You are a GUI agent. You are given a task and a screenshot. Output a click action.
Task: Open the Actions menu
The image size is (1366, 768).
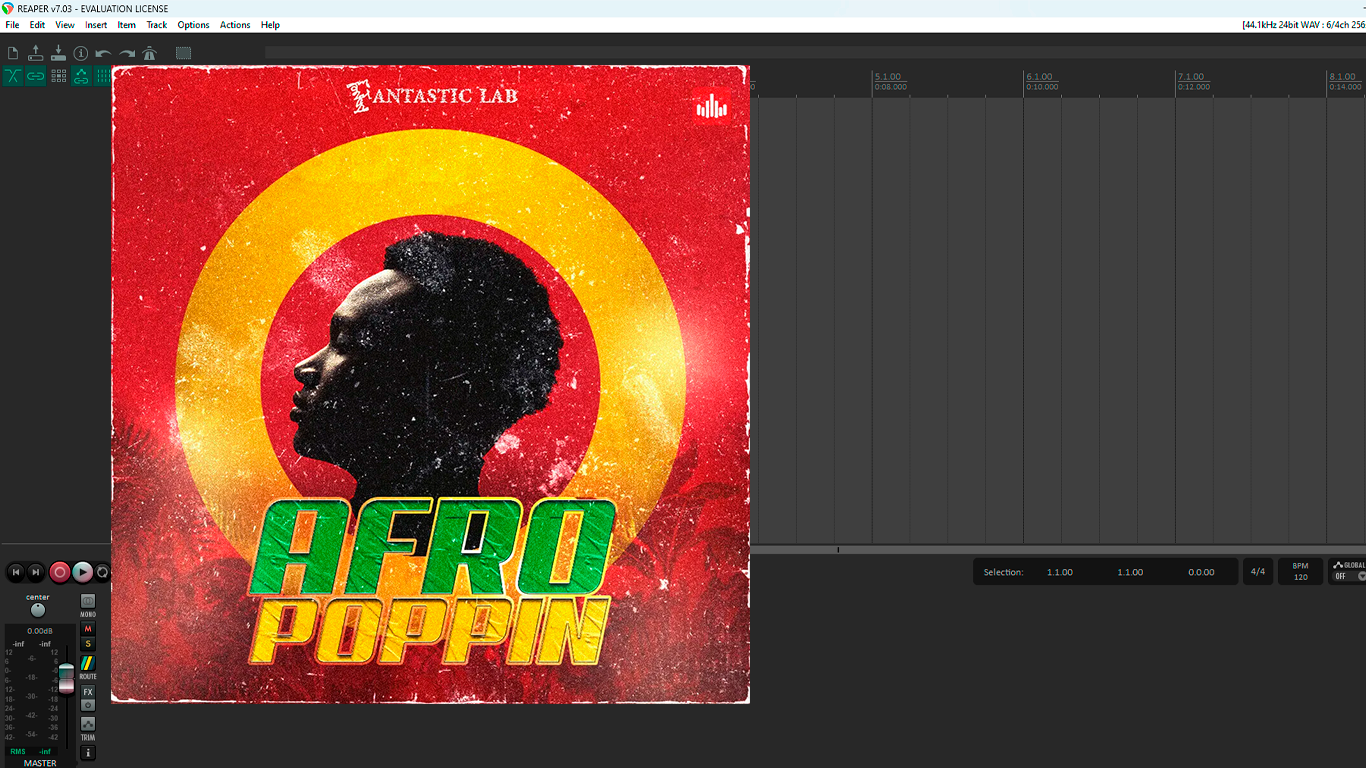[x=235, y=25]
